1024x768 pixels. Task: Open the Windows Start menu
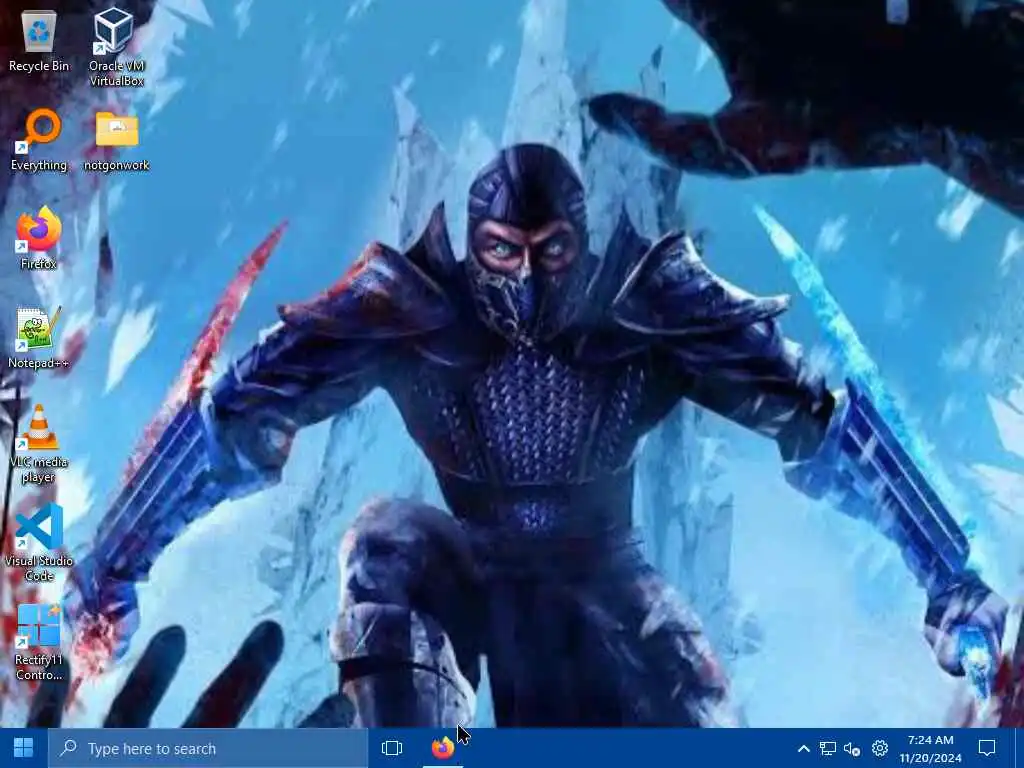click(24, 748)
